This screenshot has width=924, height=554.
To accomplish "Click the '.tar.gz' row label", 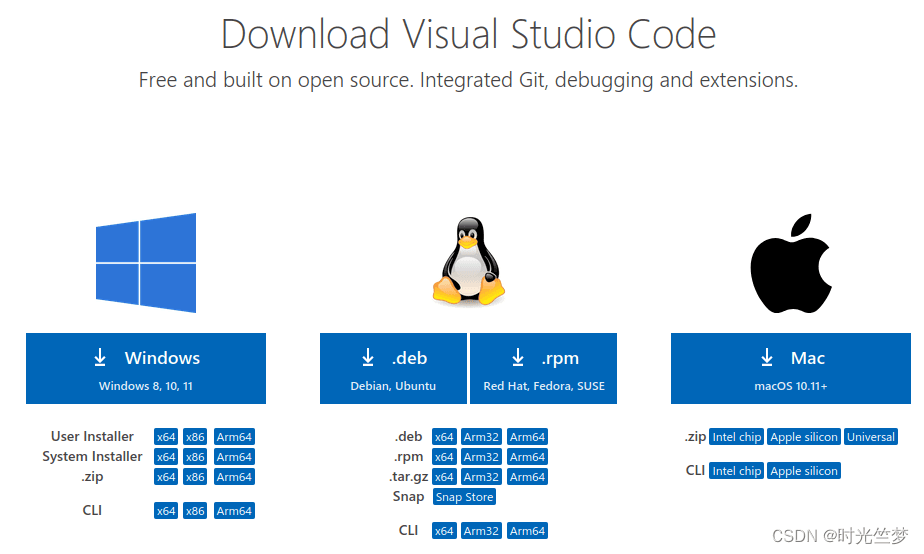I will (x=409, y=476).
